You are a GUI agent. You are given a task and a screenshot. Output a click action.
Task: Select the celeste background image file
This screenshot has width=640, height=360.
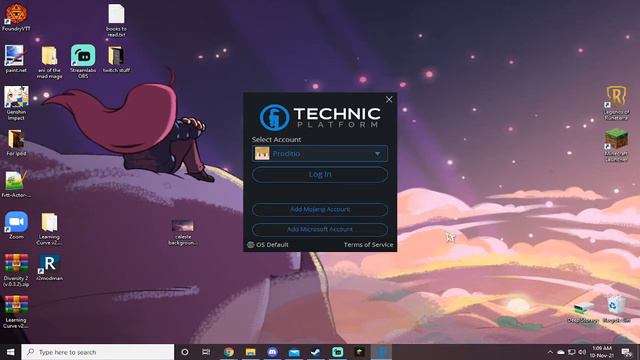pos(183,232)
